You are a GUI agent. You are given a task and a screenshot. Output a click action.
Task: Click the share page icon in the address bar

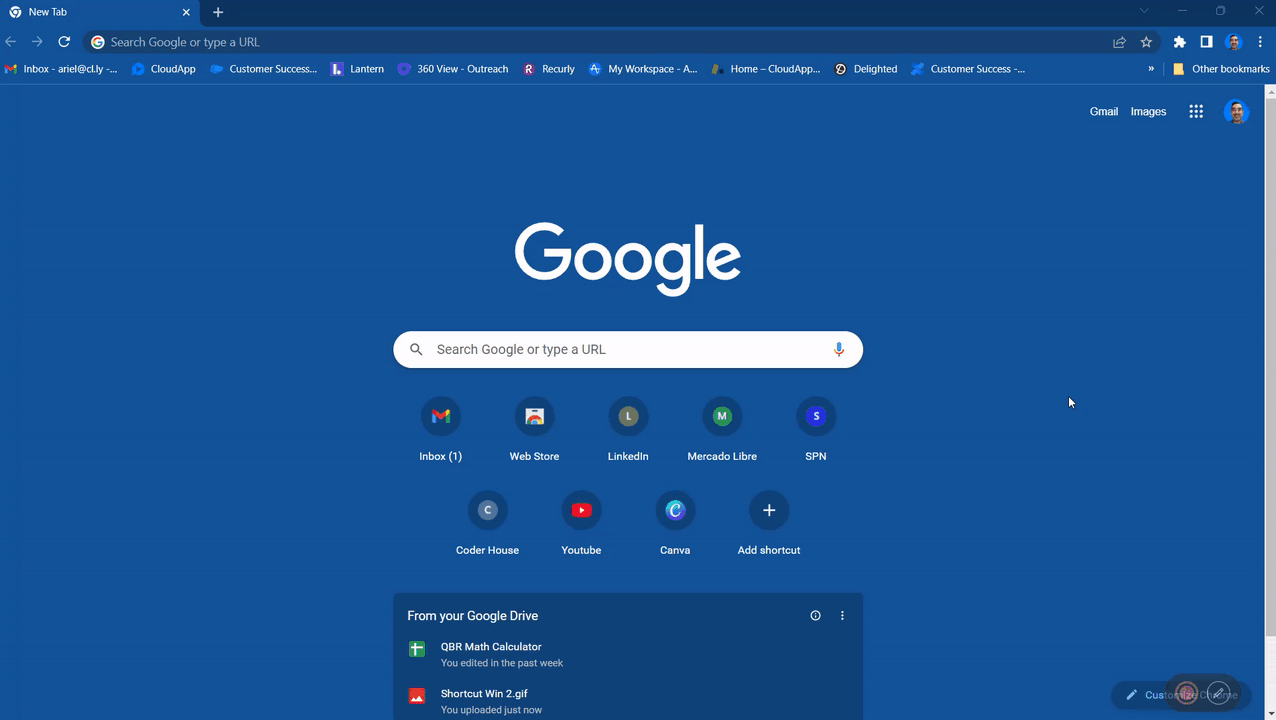coord(1119,42)
